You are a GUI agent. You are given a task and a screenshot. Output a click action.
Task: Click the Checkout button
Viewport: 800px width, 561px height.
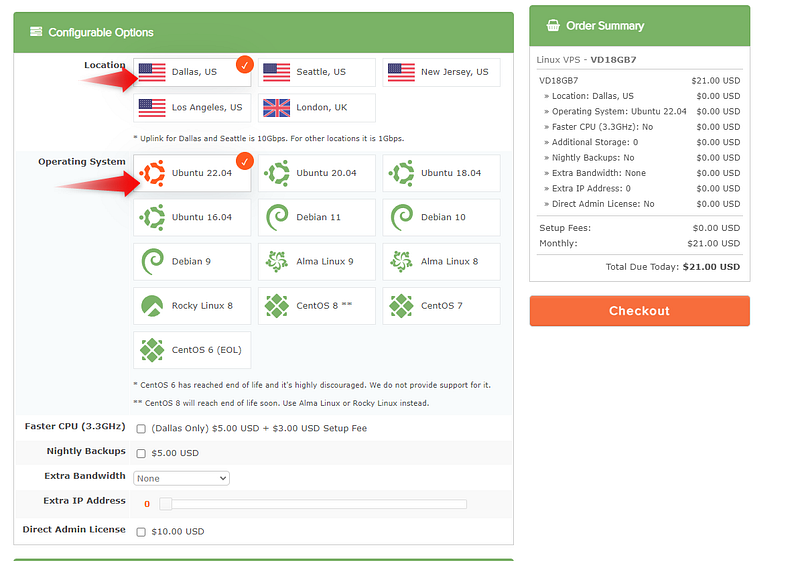pyautogui.click(x=639, y=311)
